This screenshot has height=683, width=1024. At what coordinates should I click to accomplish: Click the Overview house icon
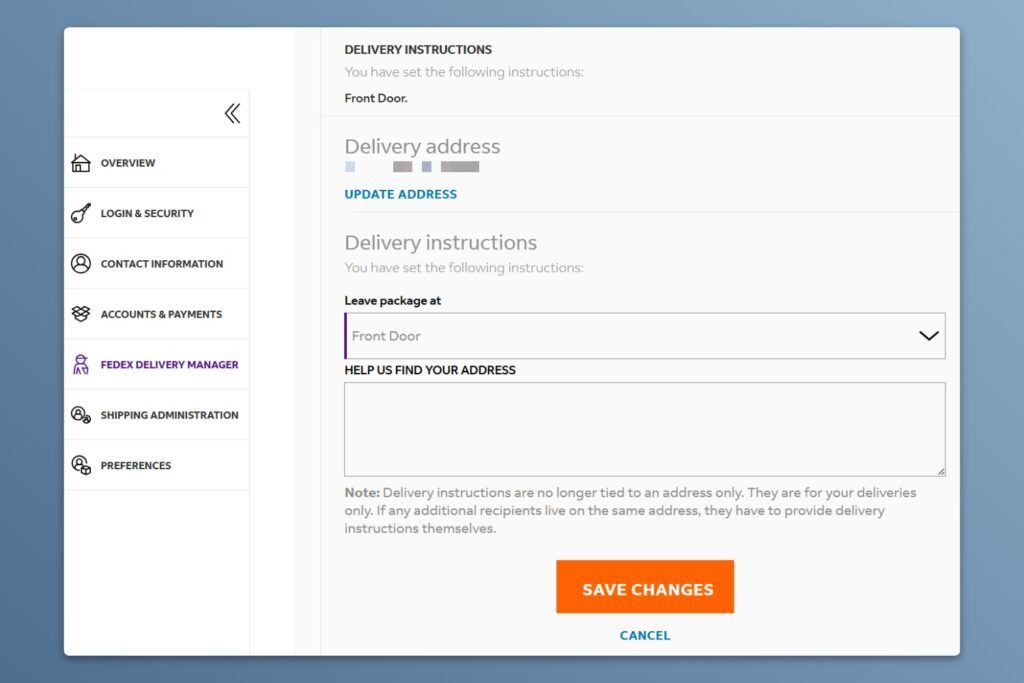point(81,163)
